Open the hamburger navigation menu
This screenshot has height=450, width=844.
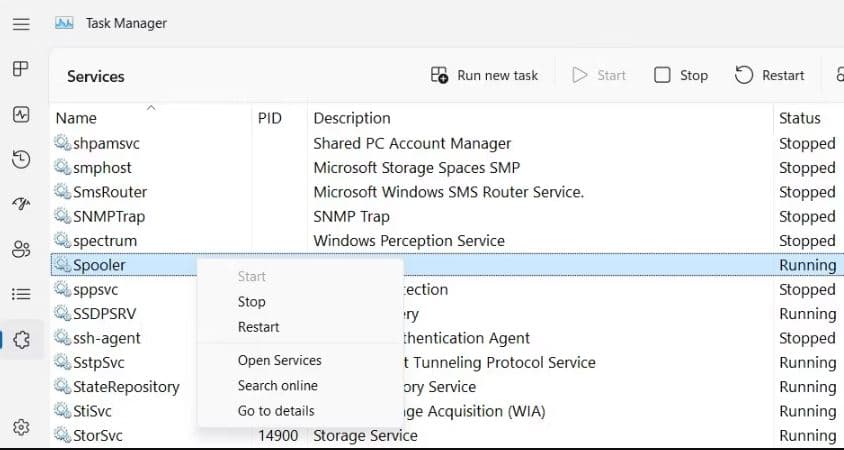click(20, 23)
